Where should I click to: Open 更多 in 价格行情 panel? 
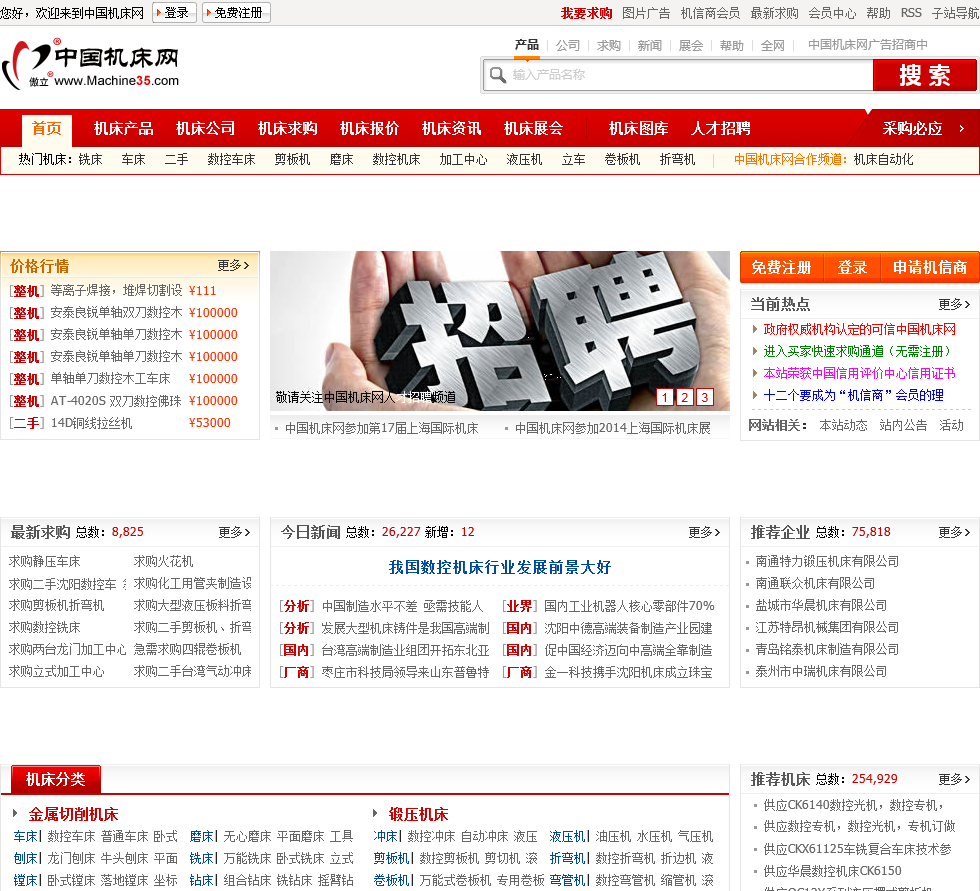[234, 266]
